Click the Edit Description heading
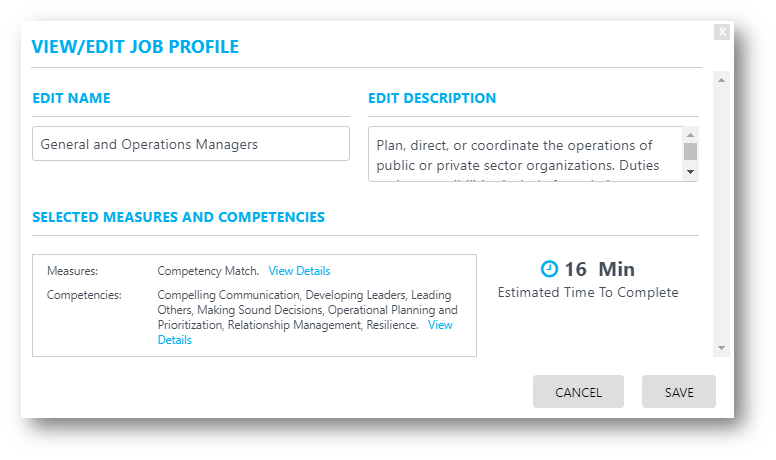The image size is (776, 460). pos(432,98)
